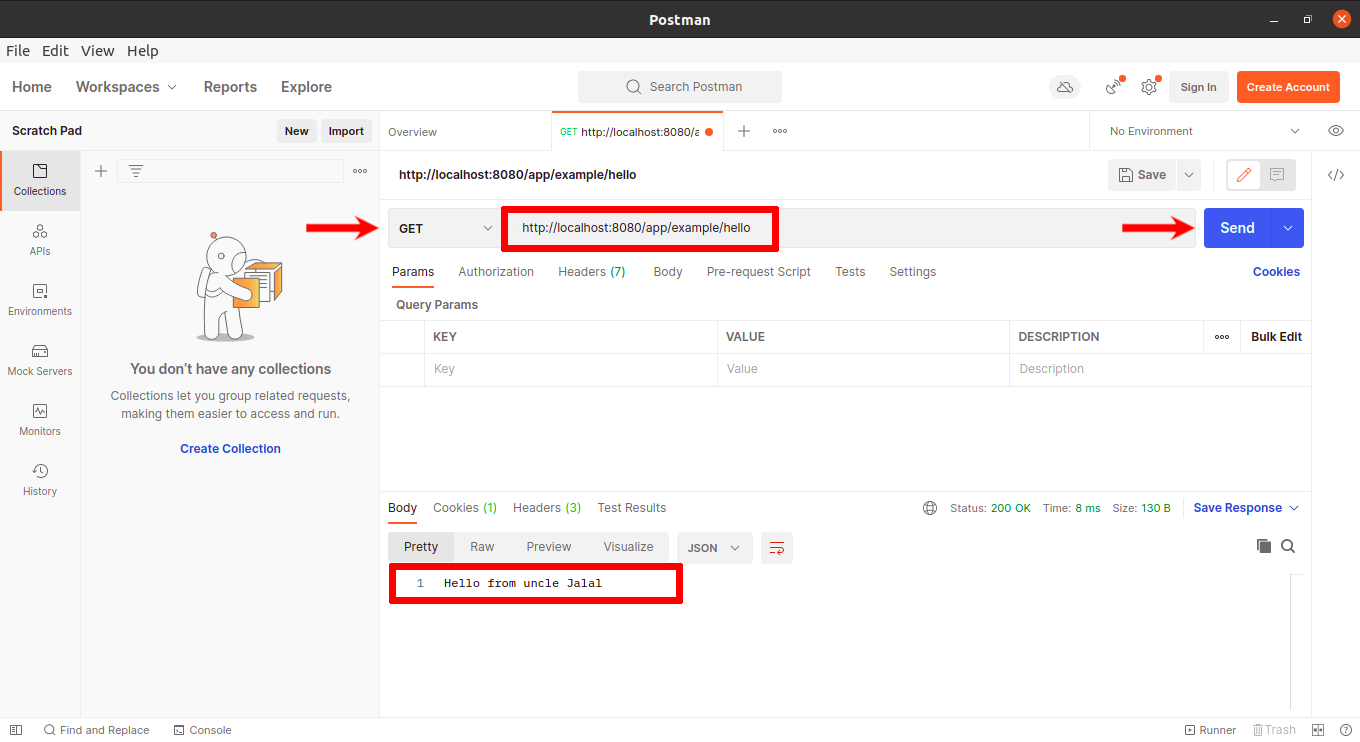Expand the Send button dropdown arrow

tap(1288, 228)
